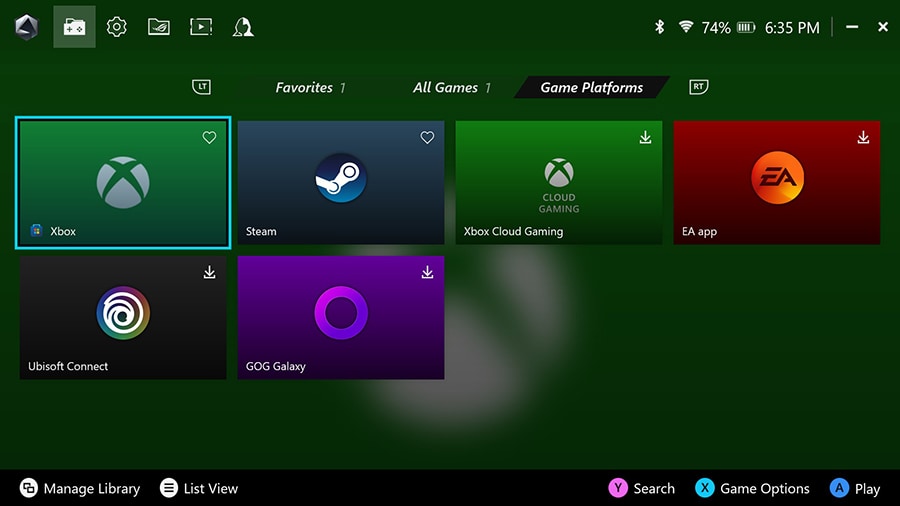Click the Armoury Crate logo icon
900x506 pixels.
coord(27,27)
